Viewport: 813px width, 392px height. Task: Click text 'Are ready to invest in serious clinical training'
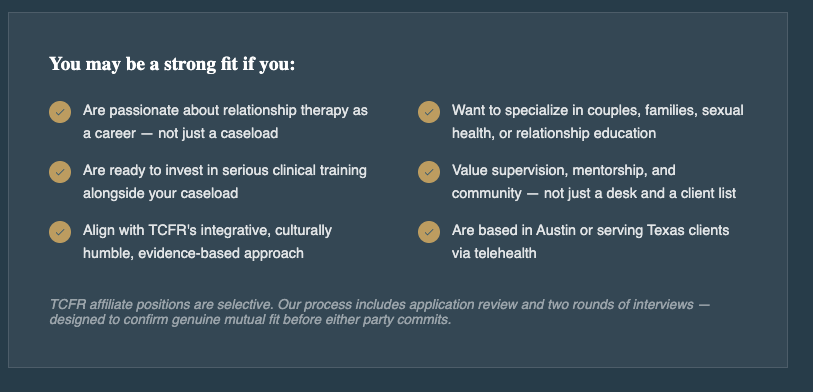point(225,171)
